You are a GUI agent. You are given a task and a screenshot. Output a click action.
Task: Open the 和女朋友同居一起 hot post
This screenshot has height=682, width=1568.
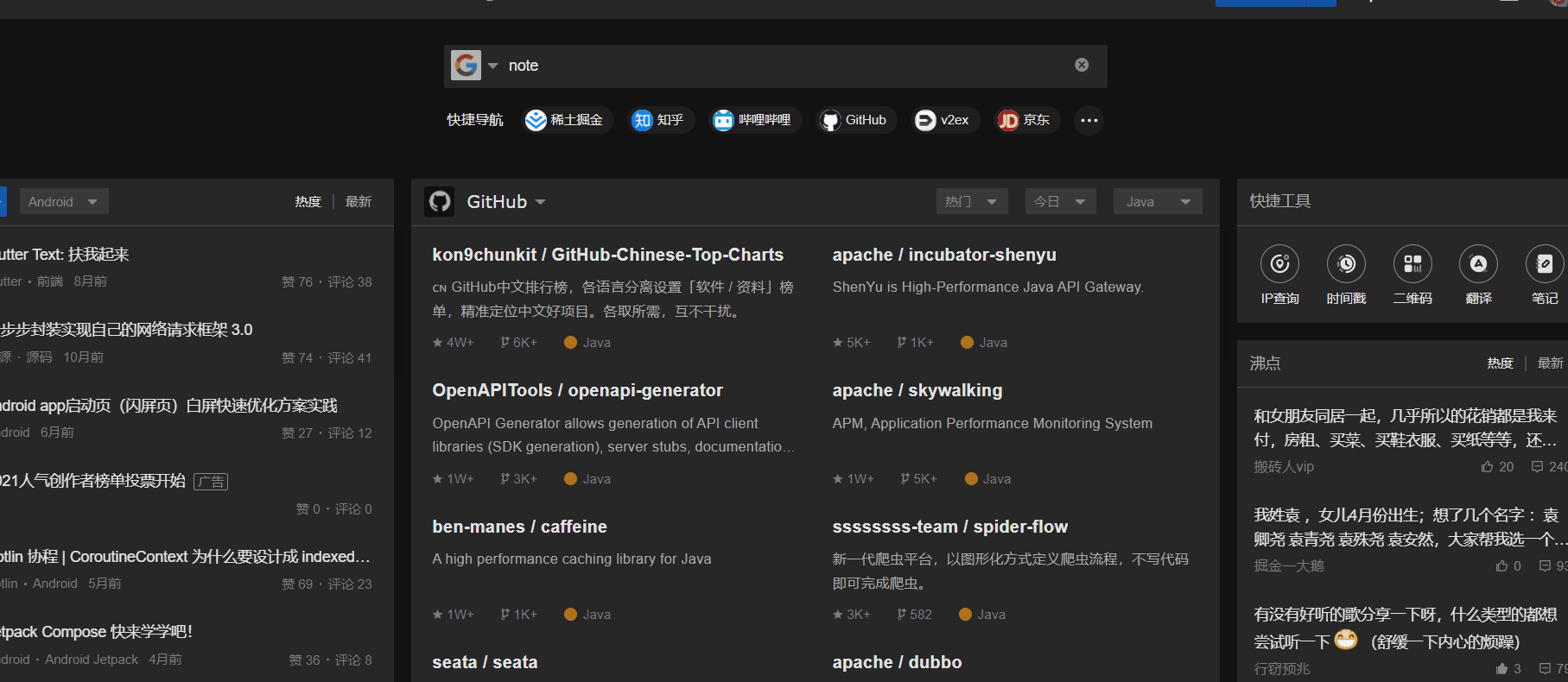1406,428
